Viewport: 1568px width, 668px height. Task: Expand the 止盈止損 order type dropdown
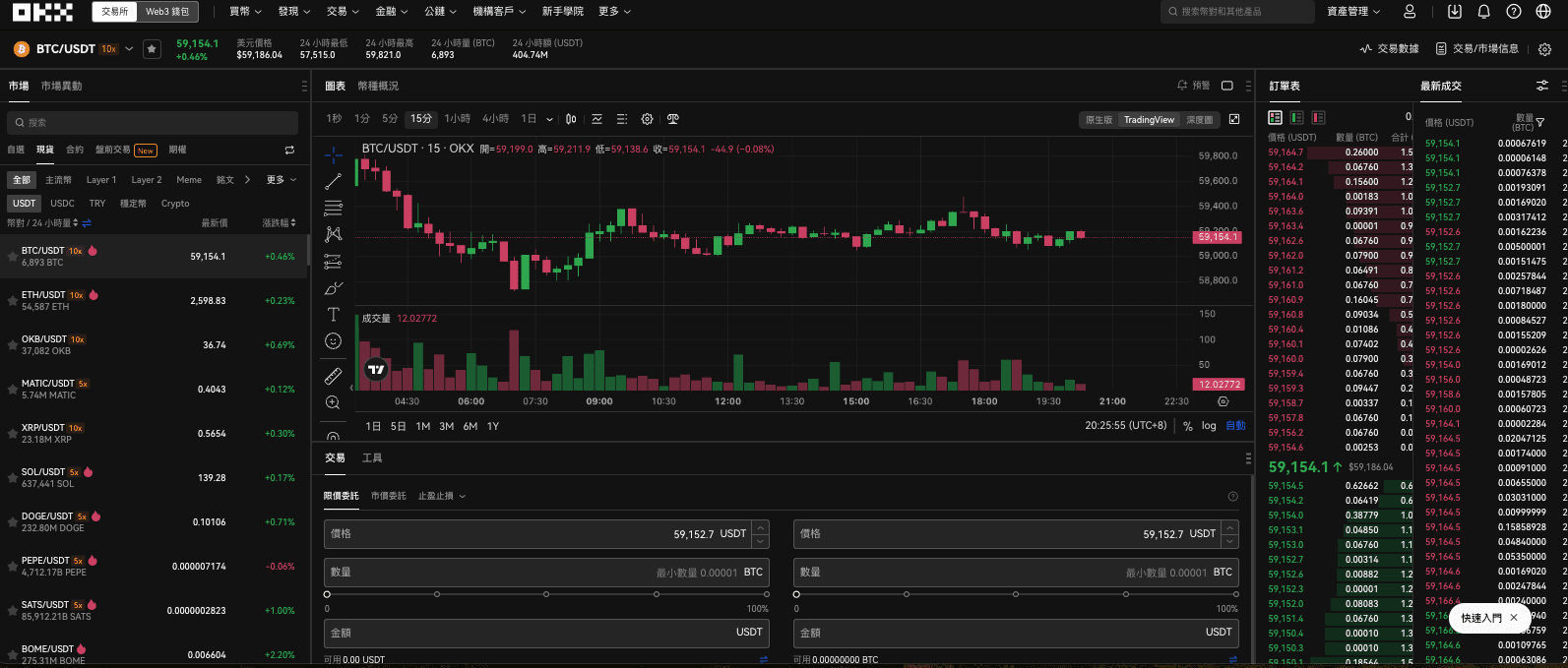coord(441,496)
